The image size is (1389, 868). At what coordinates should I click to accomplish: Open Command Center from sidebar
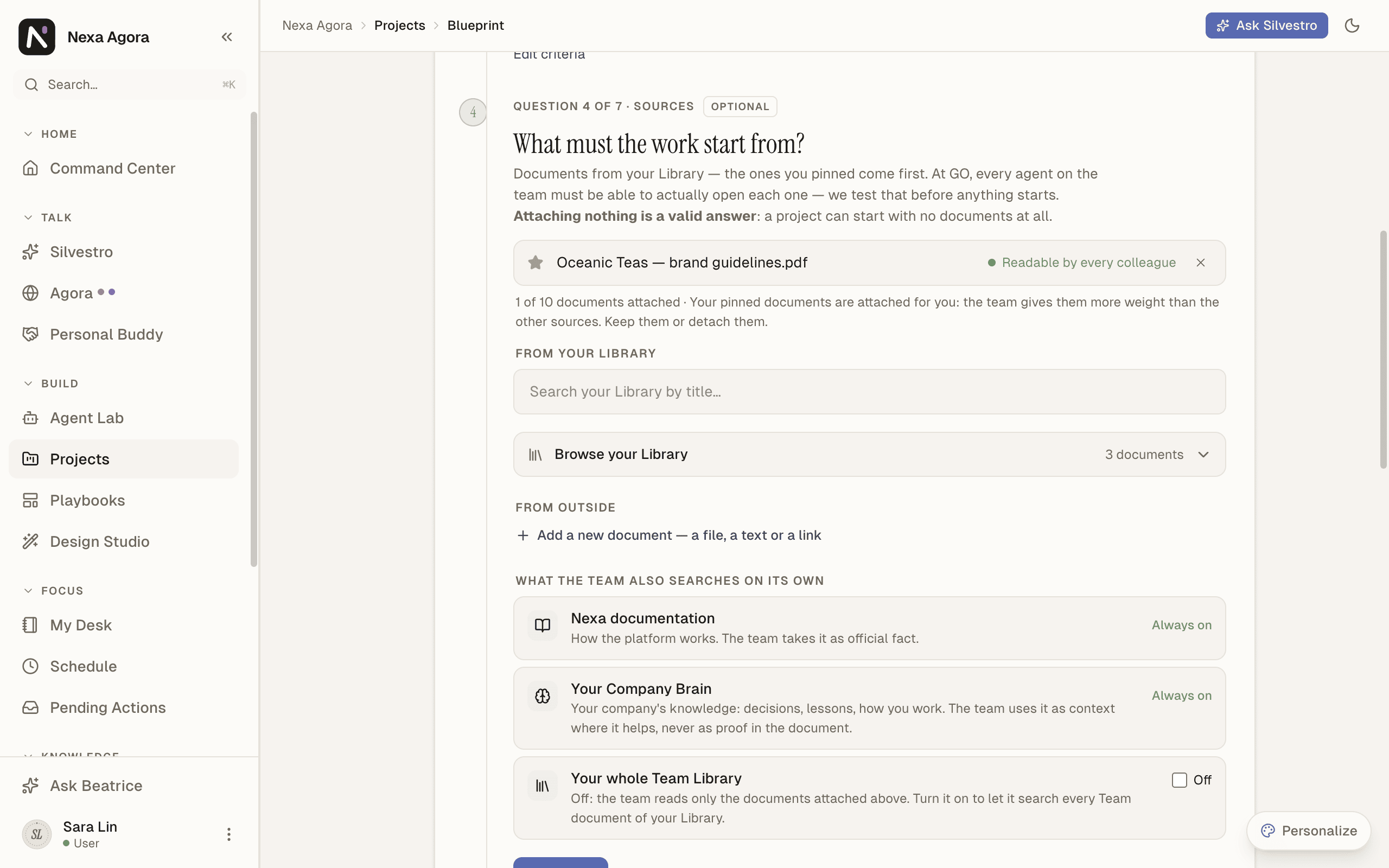123,168
